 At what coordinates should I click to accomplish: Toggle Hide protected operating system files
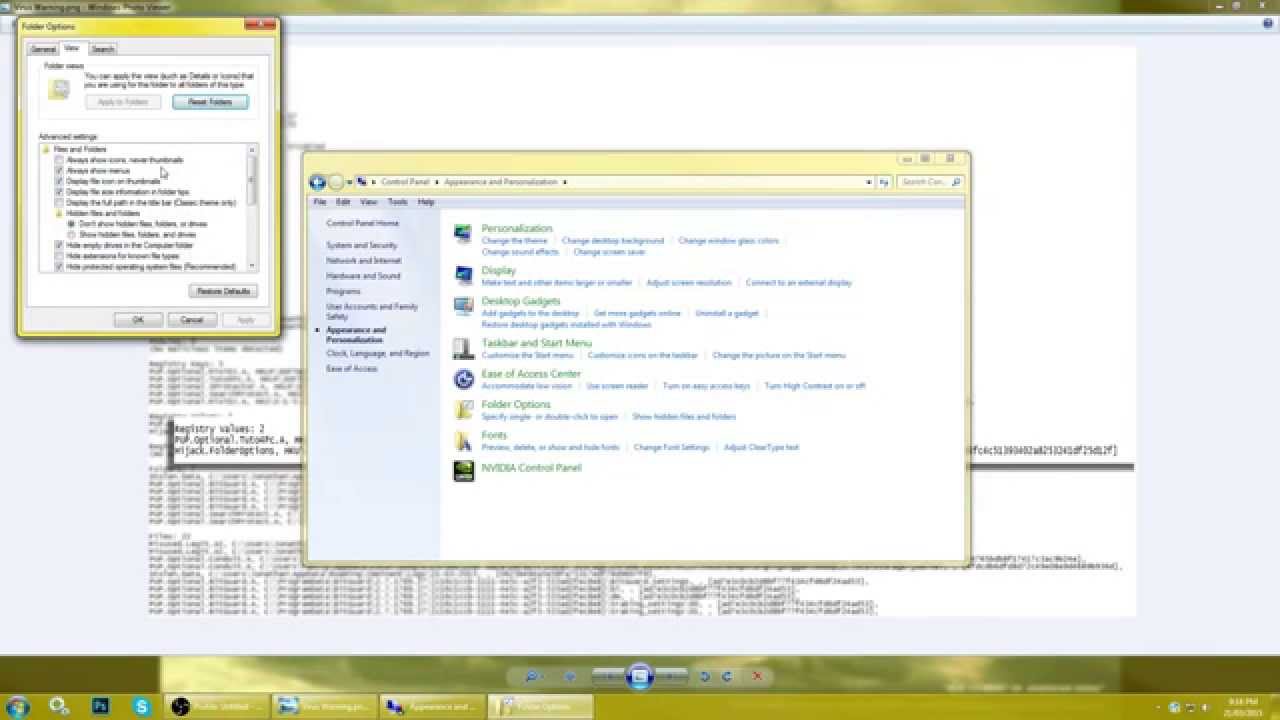point(60,267)
